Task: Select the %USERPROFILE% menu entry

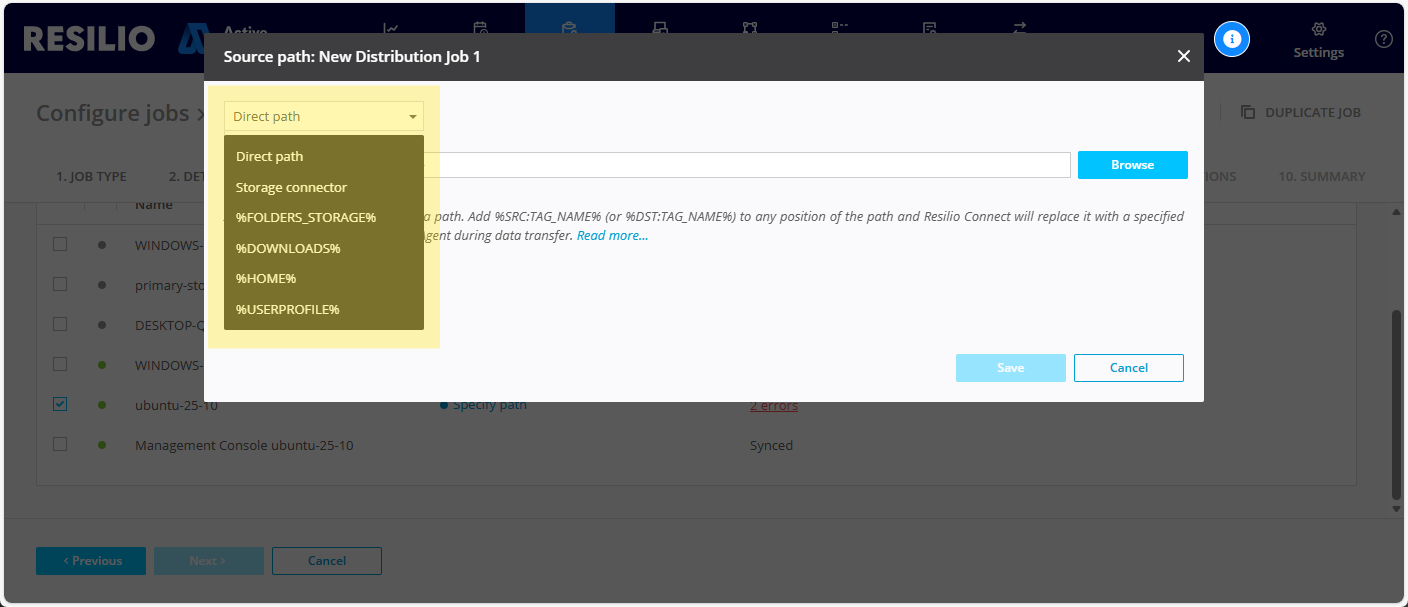Action: click(x=287, y=309)
